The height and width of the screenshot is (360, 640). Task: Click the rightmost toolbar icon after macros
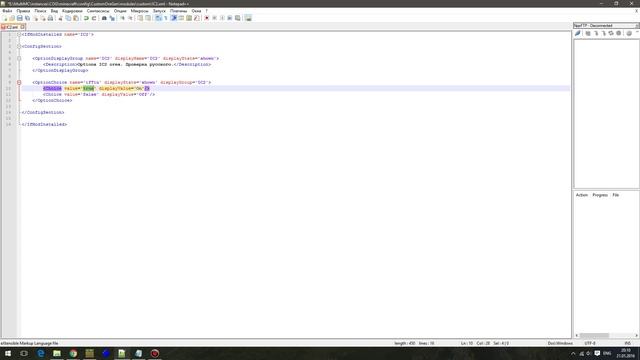point(248,18)
